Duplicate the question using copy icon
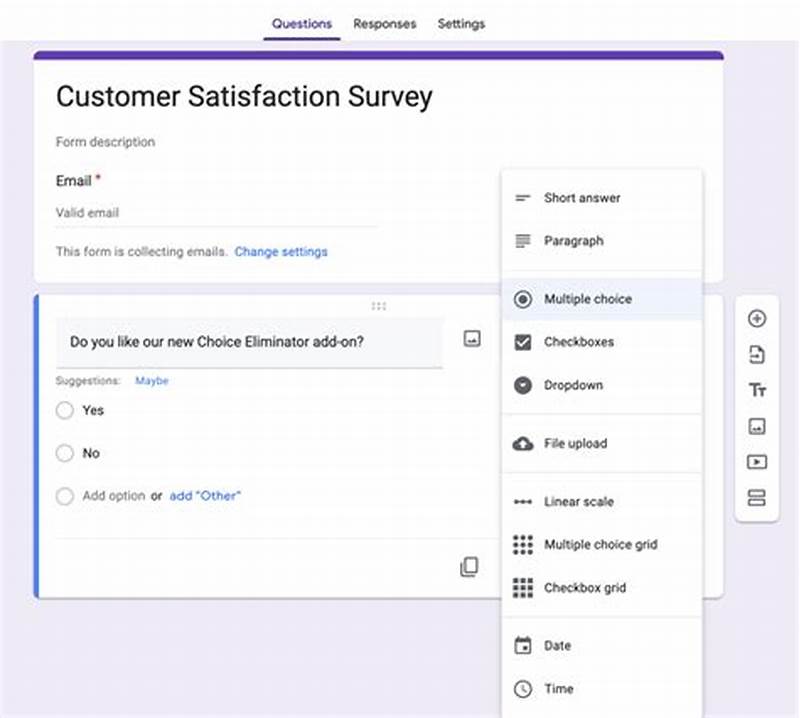Screen dimensions: 800x718 pyautogui.click(x=469, y=565)
